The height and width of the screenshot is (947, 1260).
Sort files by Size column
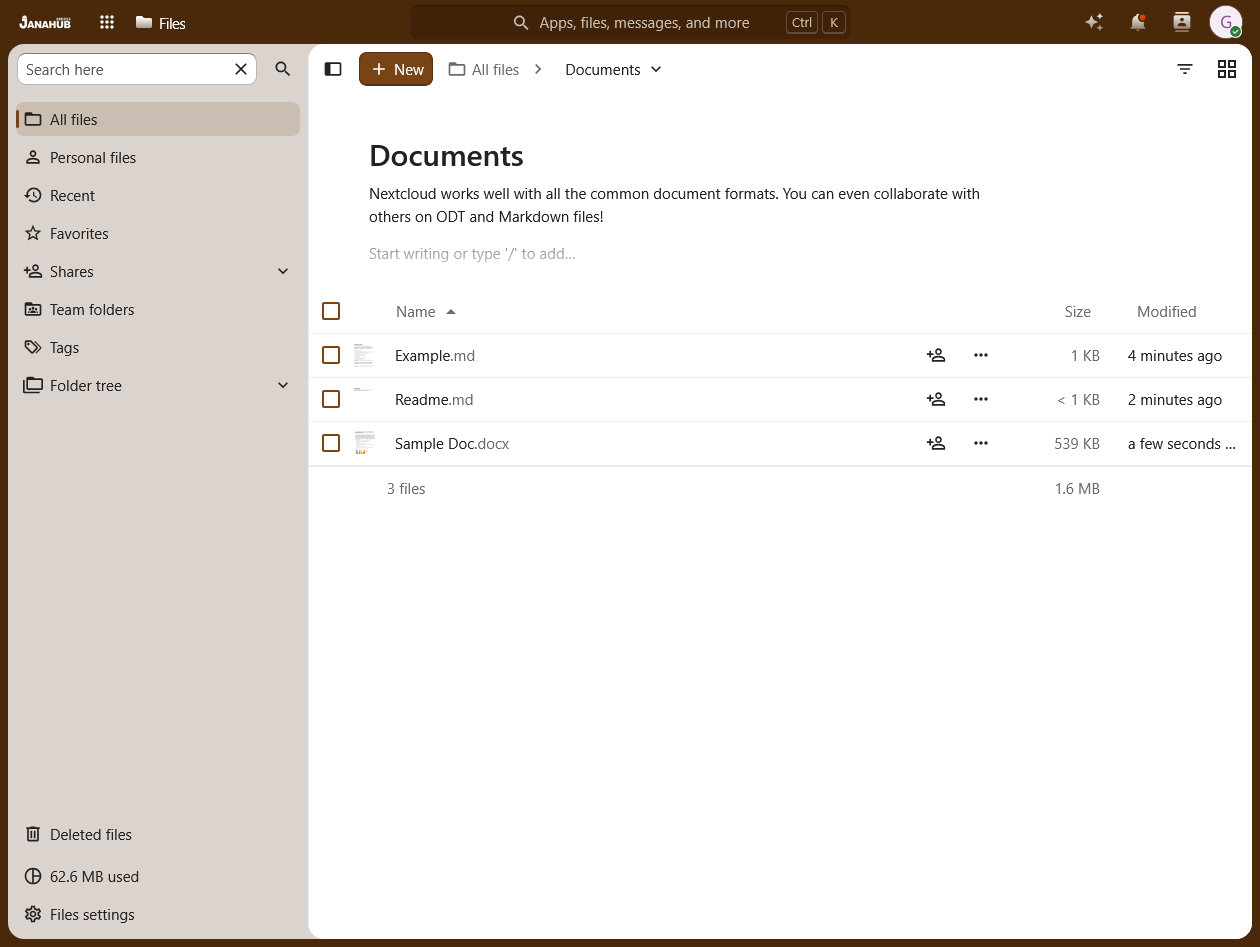pyautogui.click(x=1077, y=311)
